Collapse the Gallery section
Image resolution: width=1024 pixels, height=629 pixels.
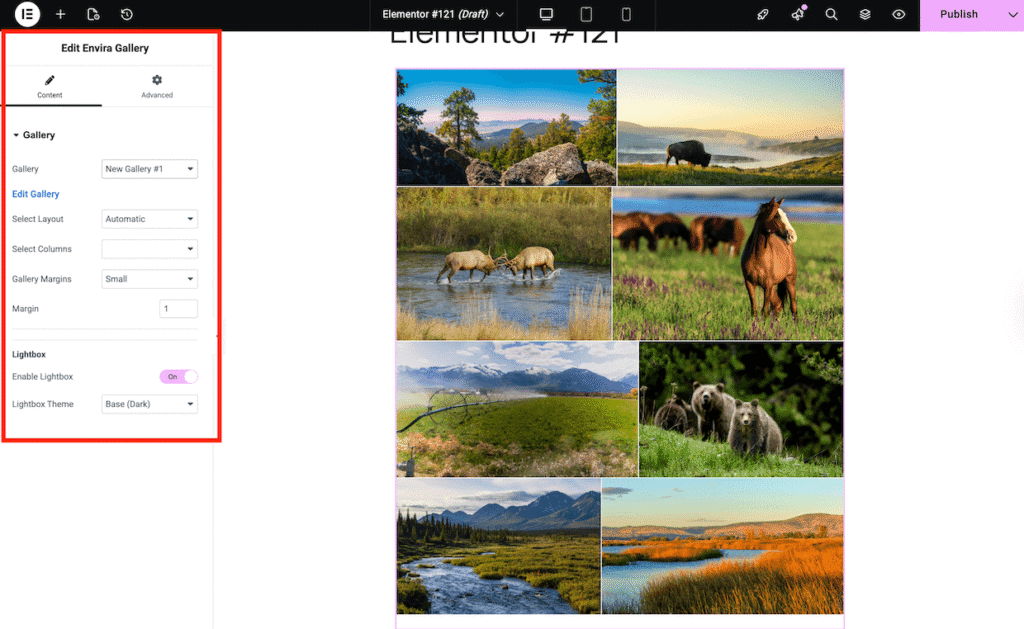click(x=36, y=134)
